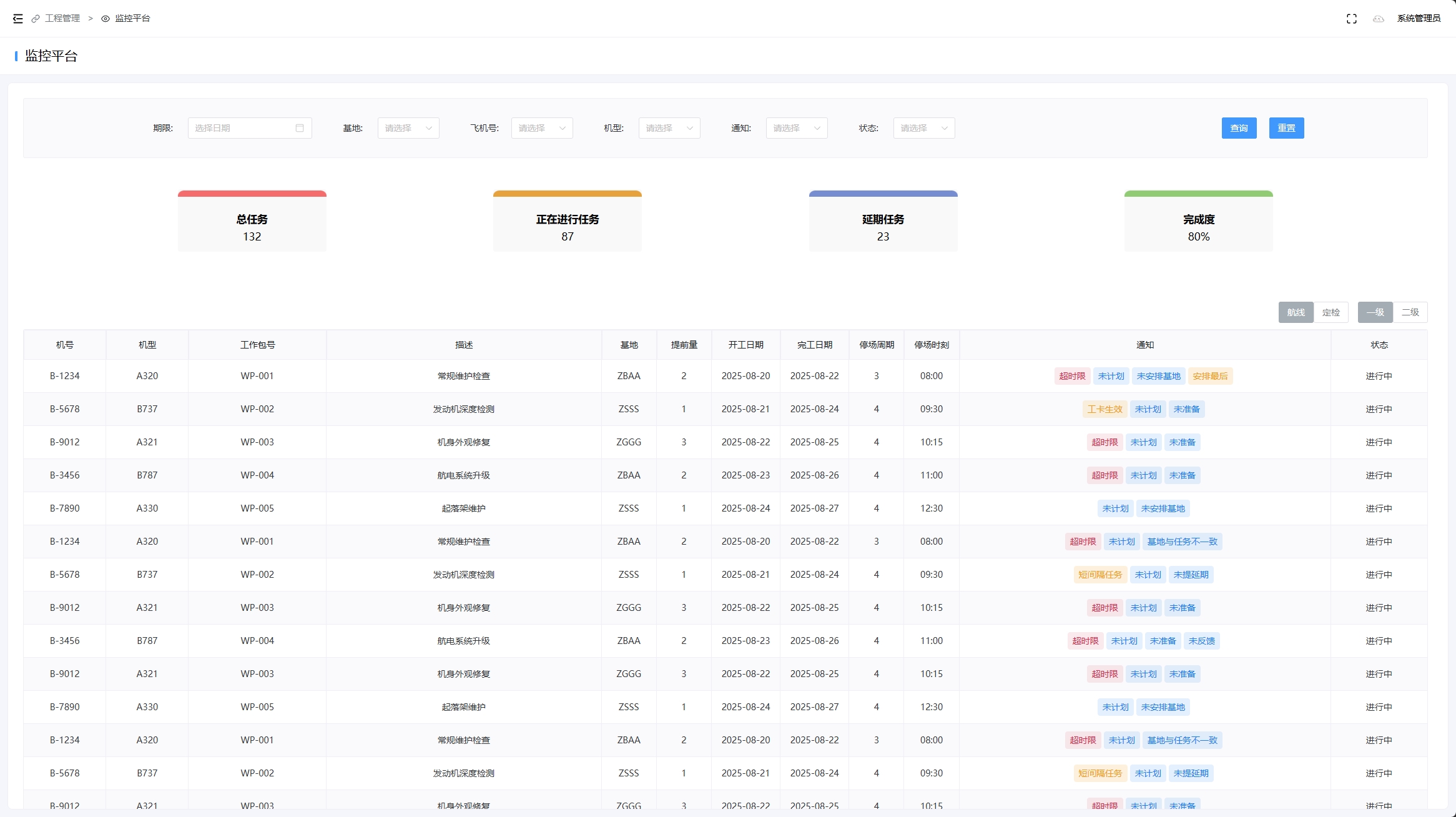This screenshot has width=1456, height=817.
Task: Open the calendar icon in 期限 field
Action: pyautogui.click(x=300, y=128)
